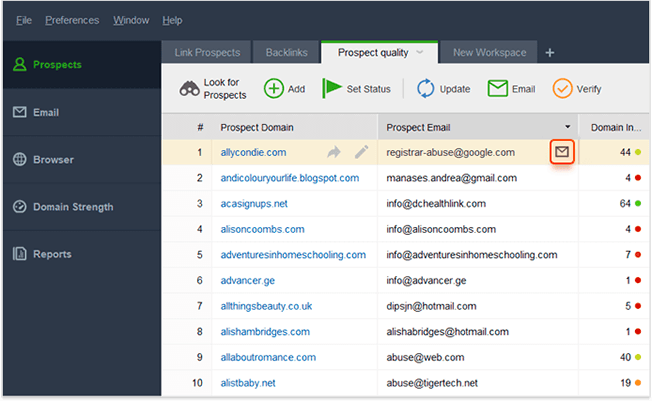Open the Domain Strength section
The image size is (652, 401).
click(x=82, y=207)
